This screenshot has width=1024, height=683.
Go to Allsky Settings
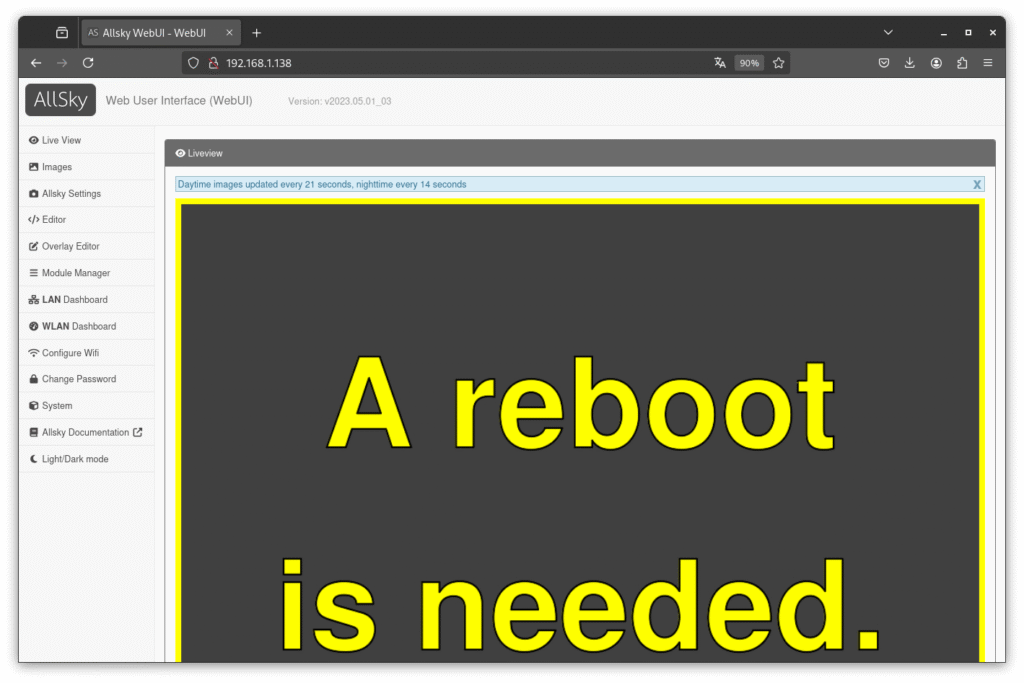point(70,194)
